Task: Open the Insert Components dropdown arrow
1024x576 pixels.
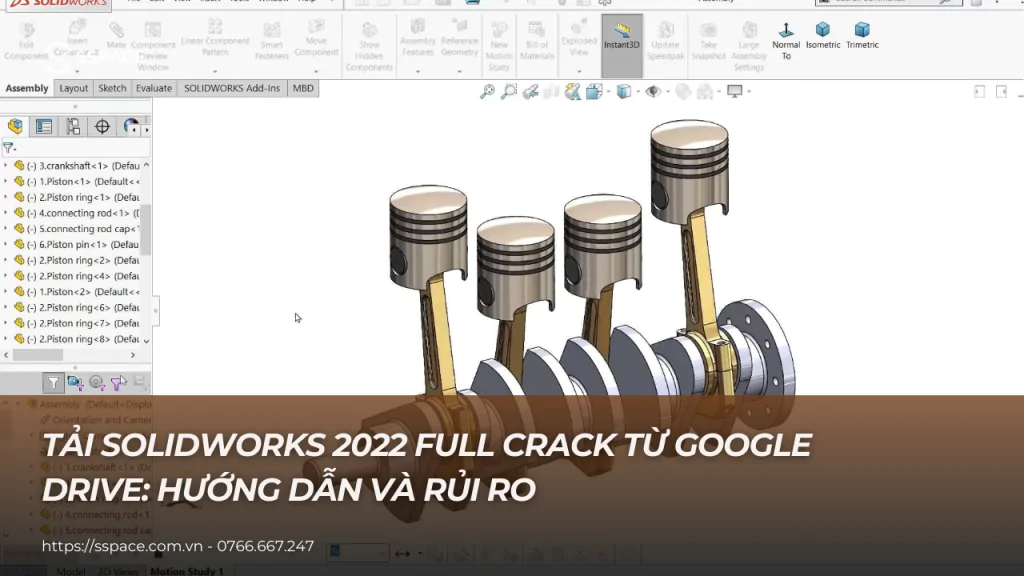Action: tap(77, 71)
